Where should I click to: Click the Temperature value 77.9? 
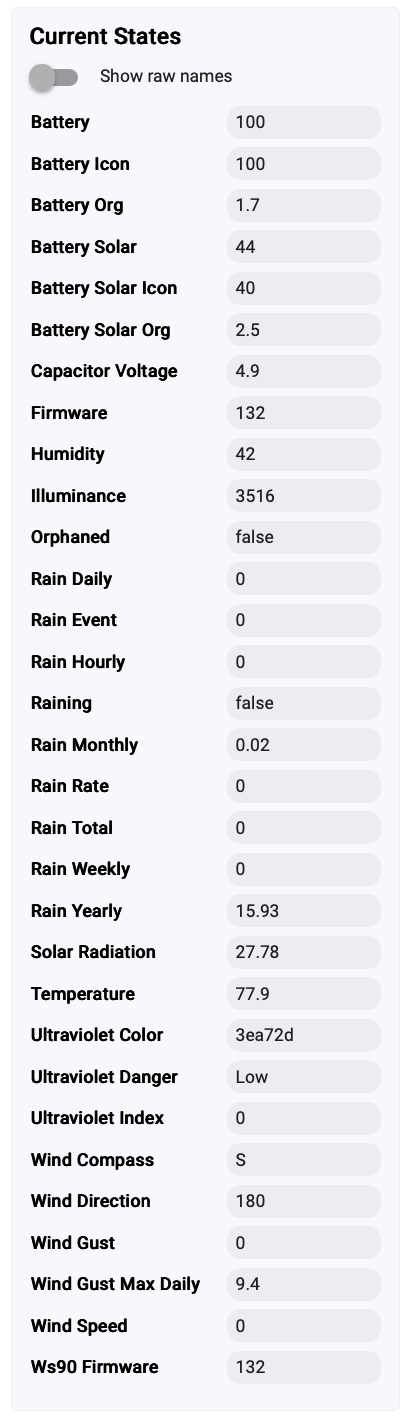[x=304, y=994]
